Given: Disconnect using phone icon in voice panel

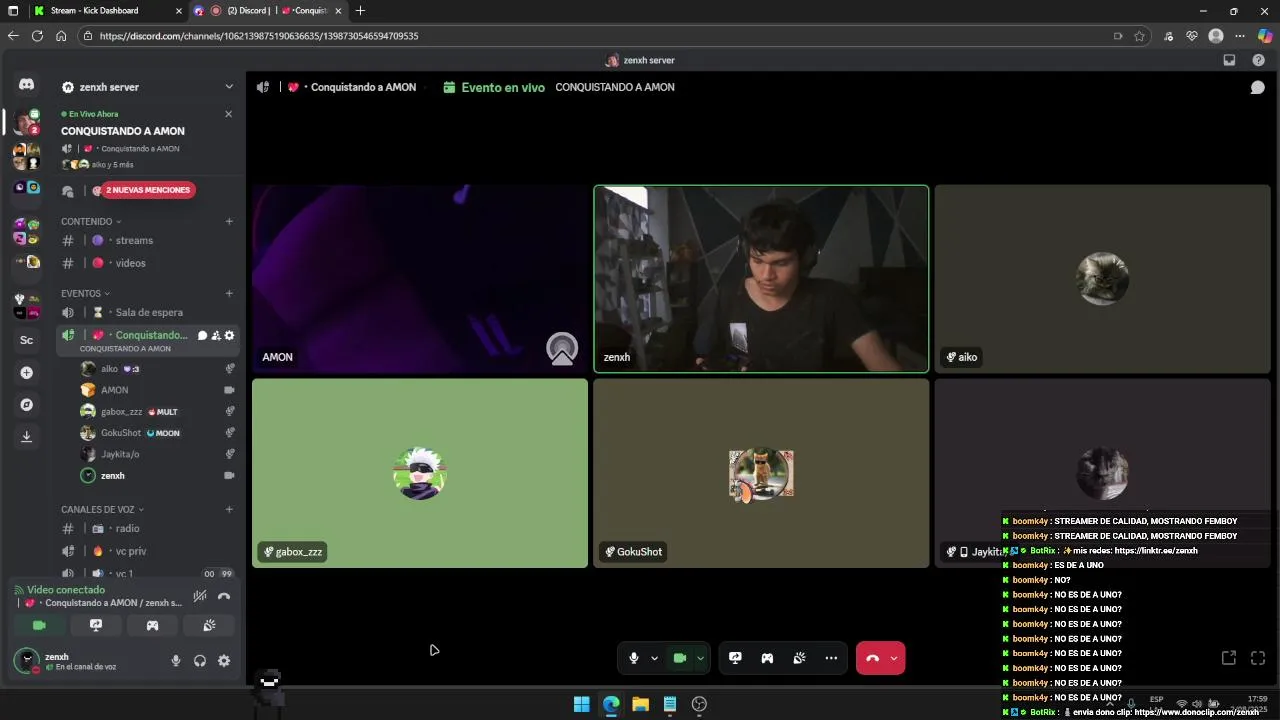Looking at the screenshot, I should tap(224, 596).
